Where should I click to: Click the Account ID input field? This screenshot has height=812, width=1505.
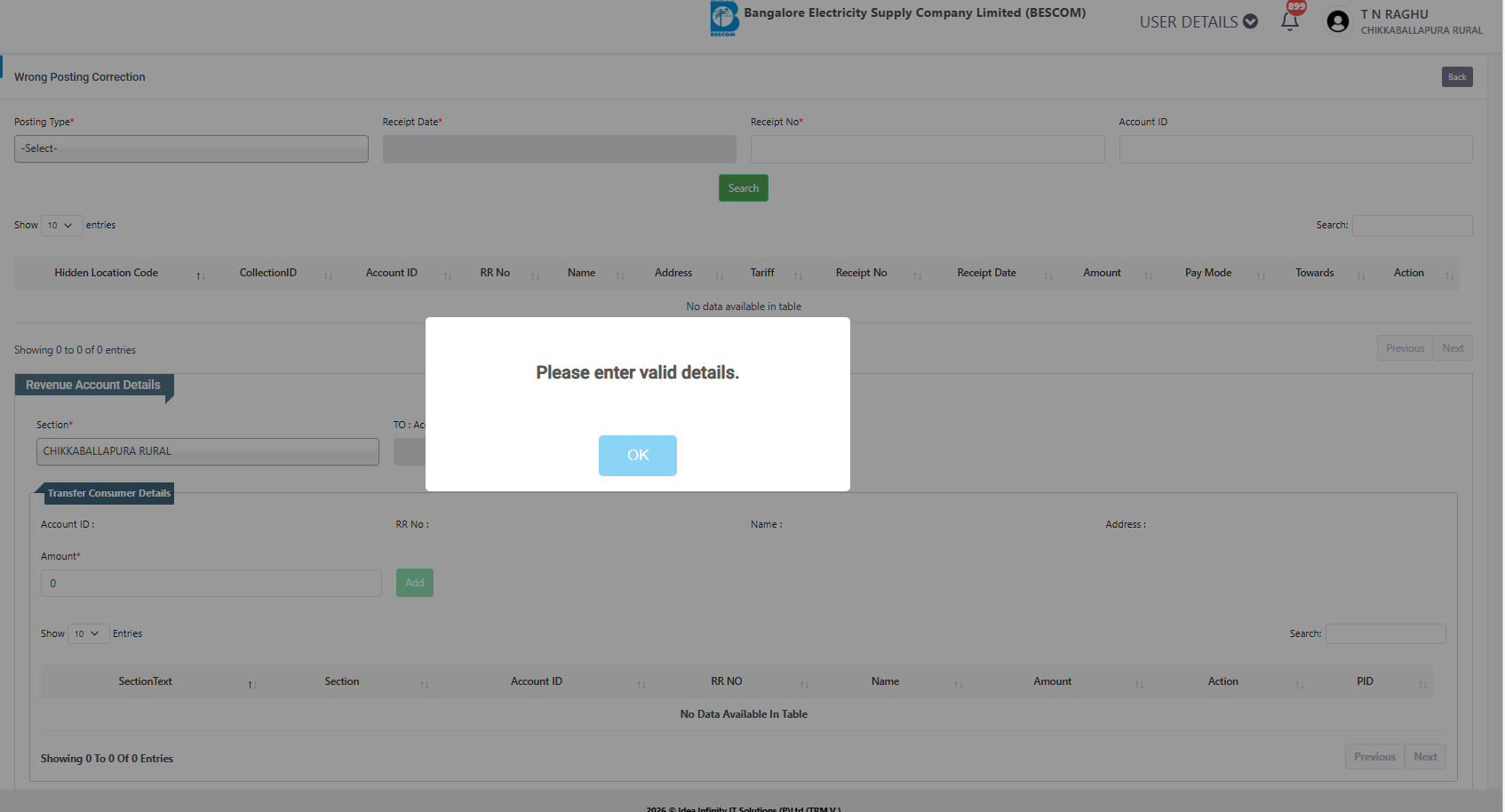(x=1296, y=148)
